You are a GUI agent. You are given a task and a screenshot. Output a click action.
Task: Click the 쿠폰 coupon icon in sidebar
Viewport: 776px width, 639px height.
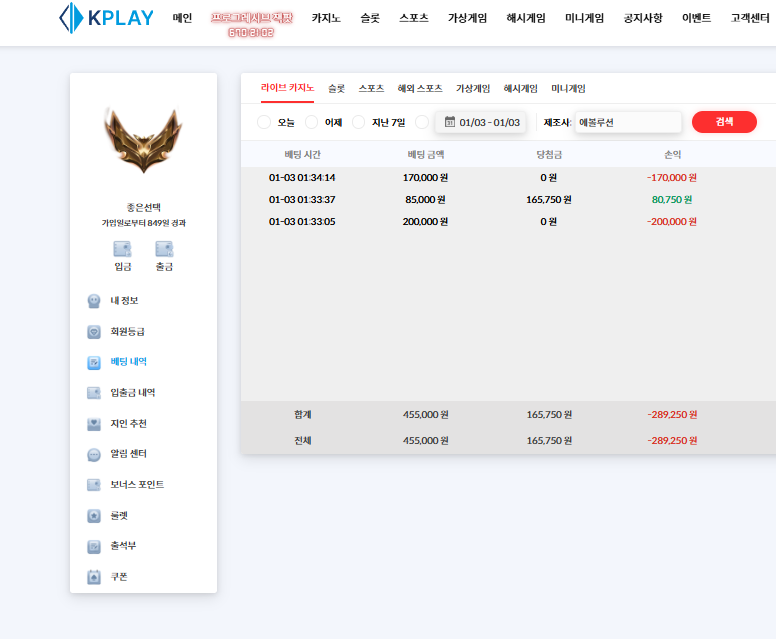pyautogui.click(x=94, y=577)
